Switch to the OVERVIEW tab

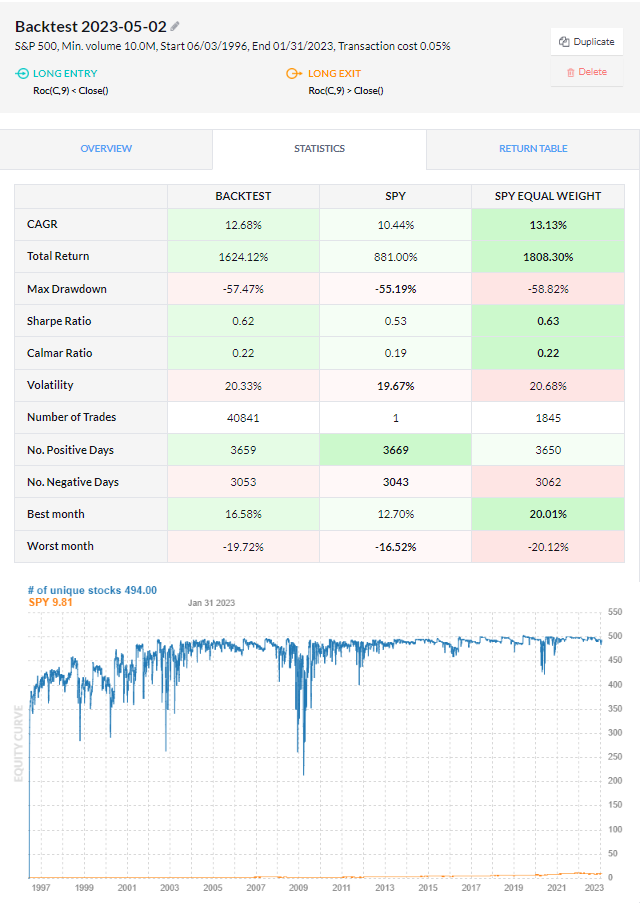(106, 148)
